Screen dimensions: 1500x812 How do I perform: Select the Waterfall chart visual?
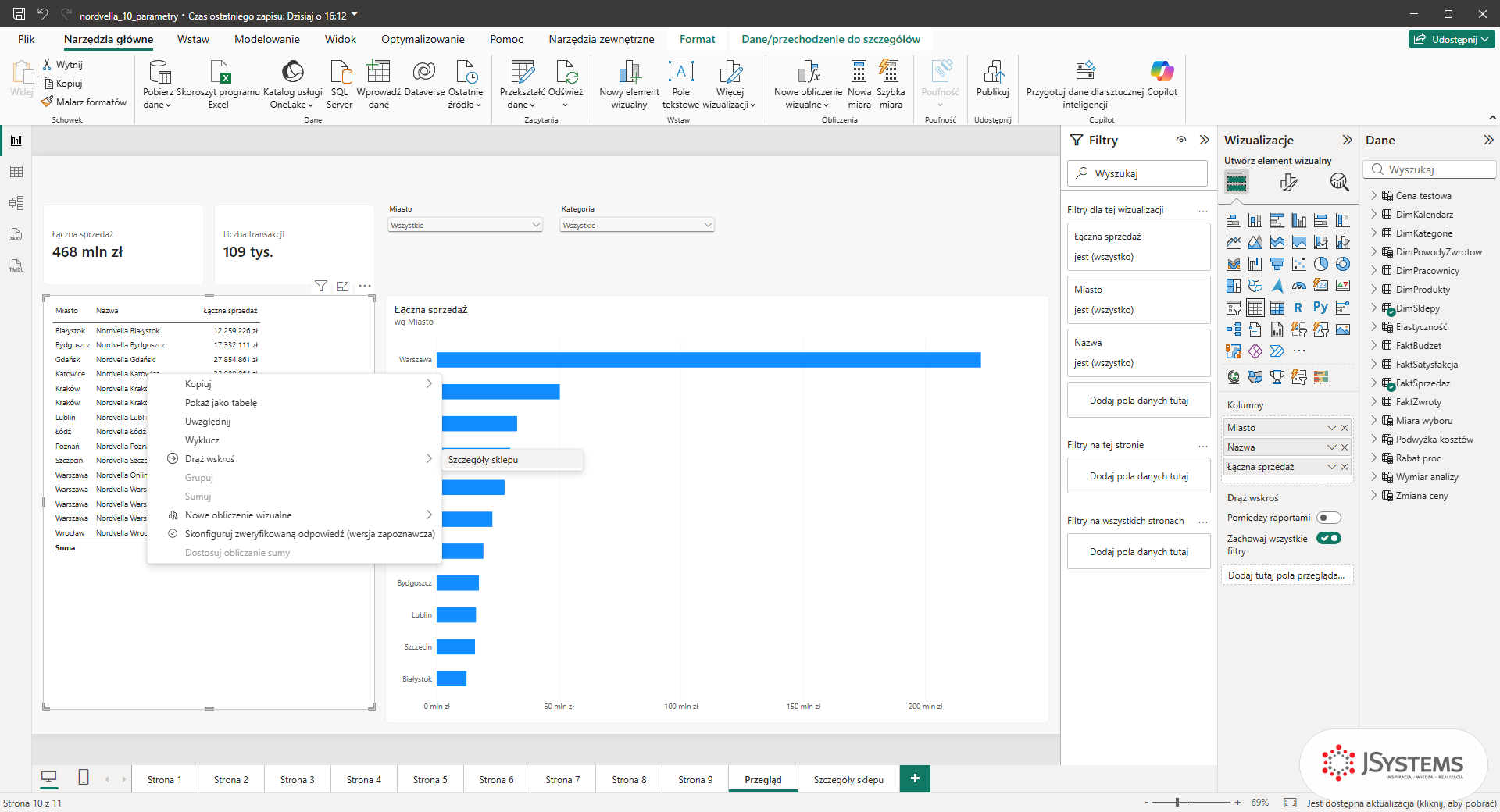(1255, 264)
